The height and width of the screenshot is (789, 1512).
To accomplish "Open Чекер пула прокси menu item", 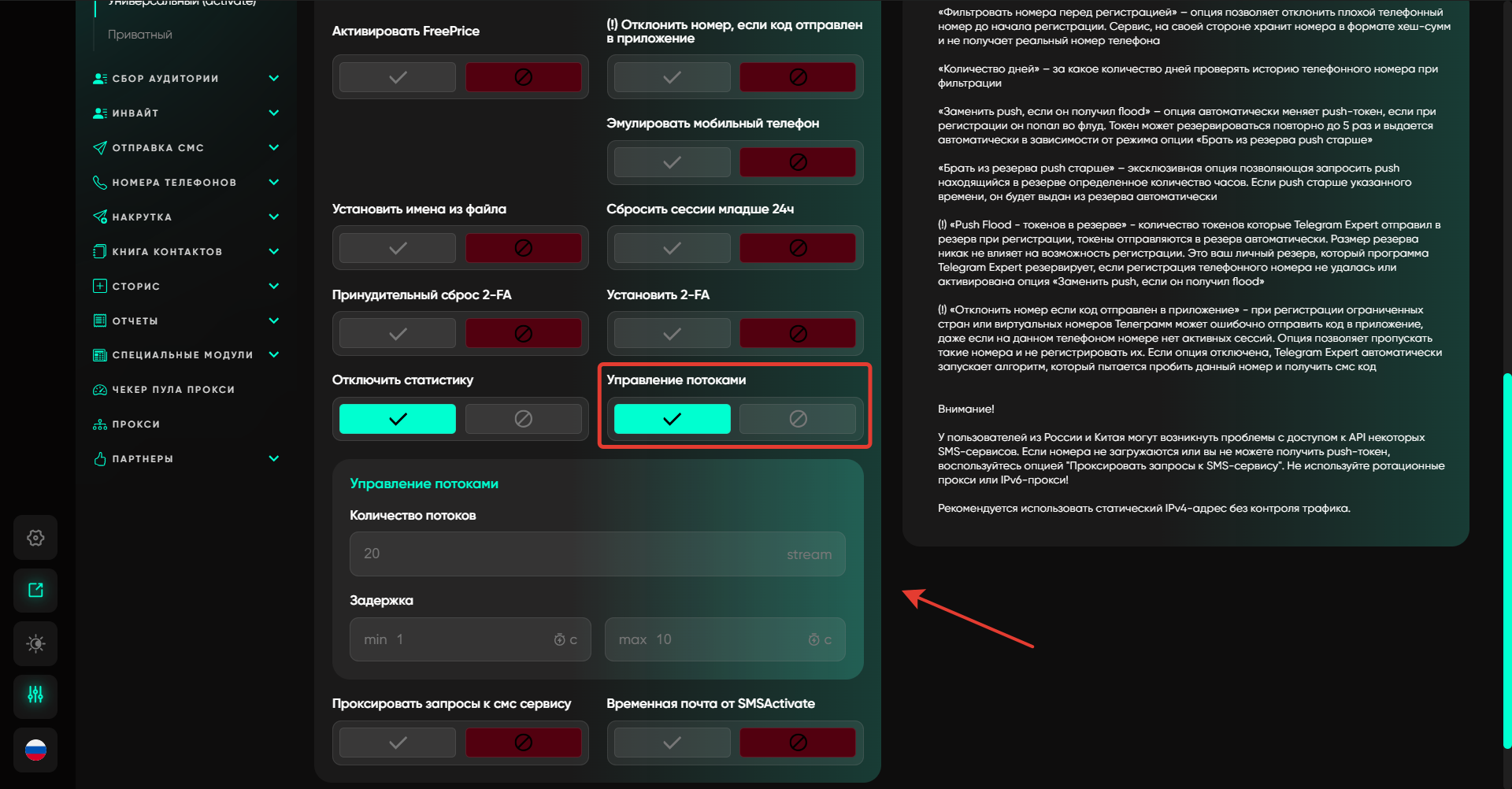I will (173, 390).
